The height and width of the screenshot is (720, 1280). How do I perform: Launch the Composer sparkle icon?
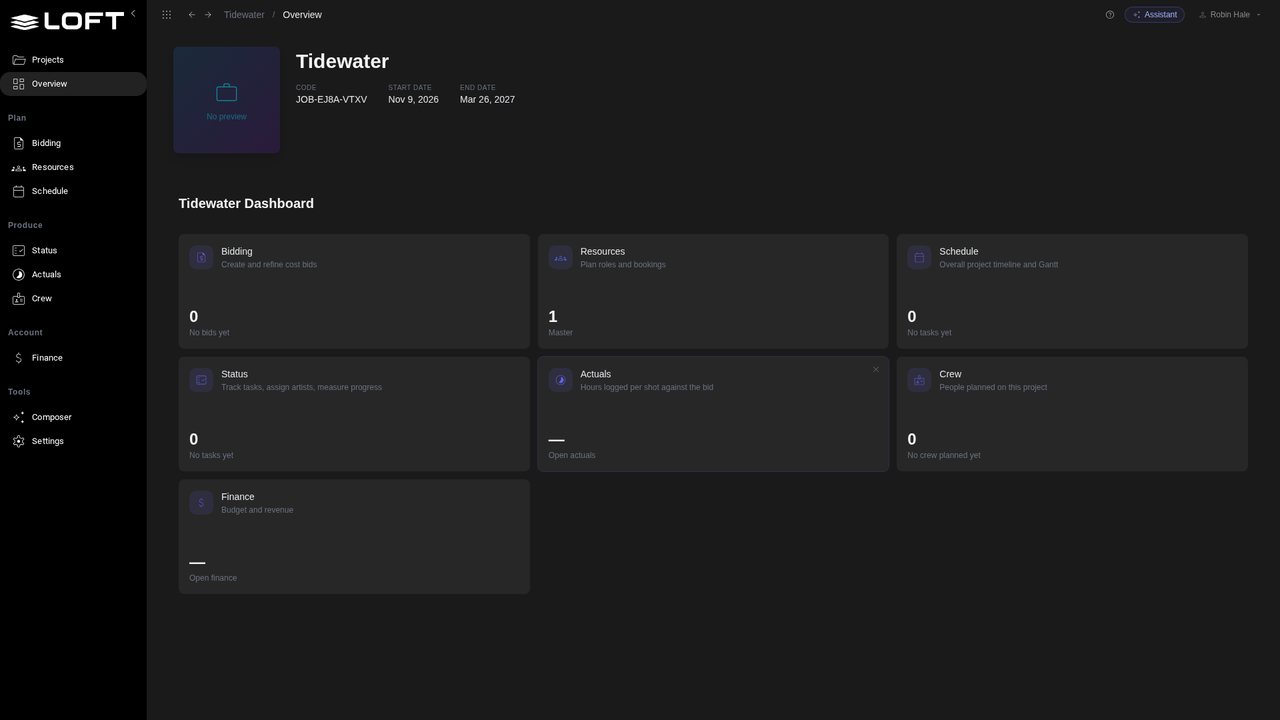18,417
